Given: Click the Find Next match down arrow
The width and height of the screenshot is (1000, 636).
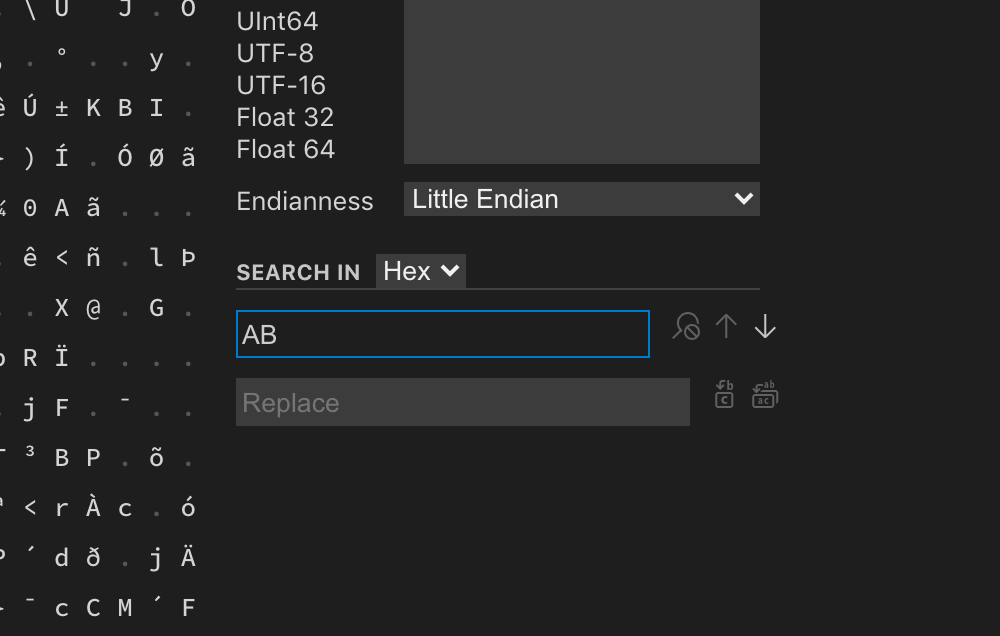Looking at the screenshot, I should click(x=765, y=327).
